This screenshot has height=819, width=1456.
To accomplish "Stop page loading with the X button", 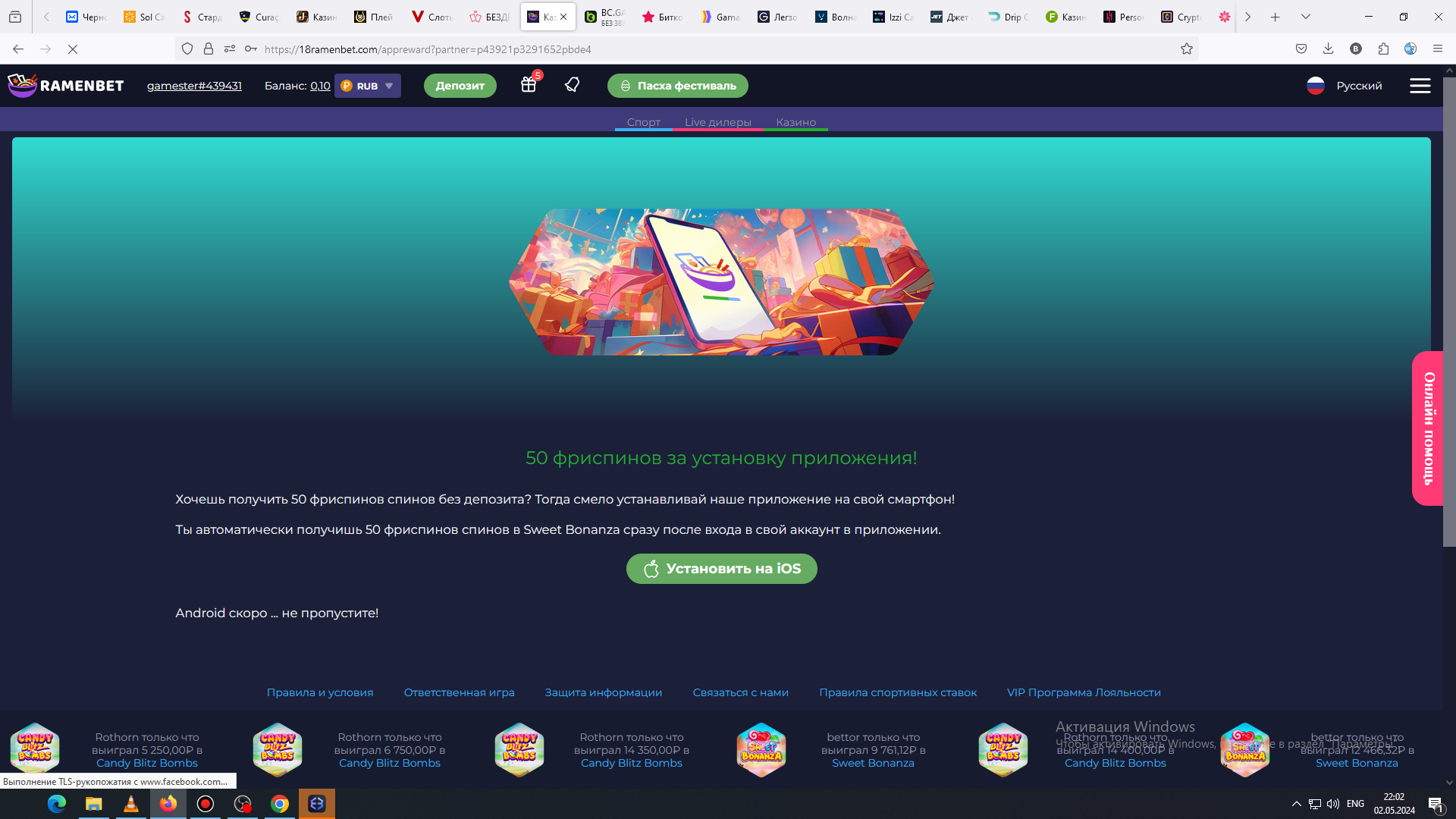I will tap(73, 49).
